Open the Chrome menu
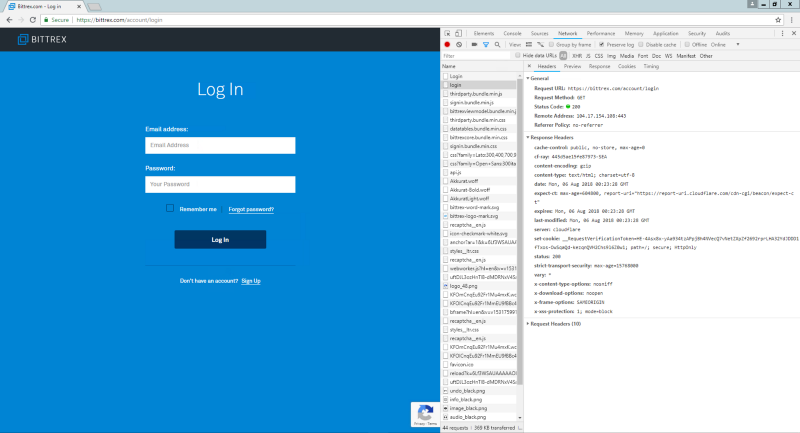This screenshot has height=433, width=800. pyautogui.click(x=791, y=20)
